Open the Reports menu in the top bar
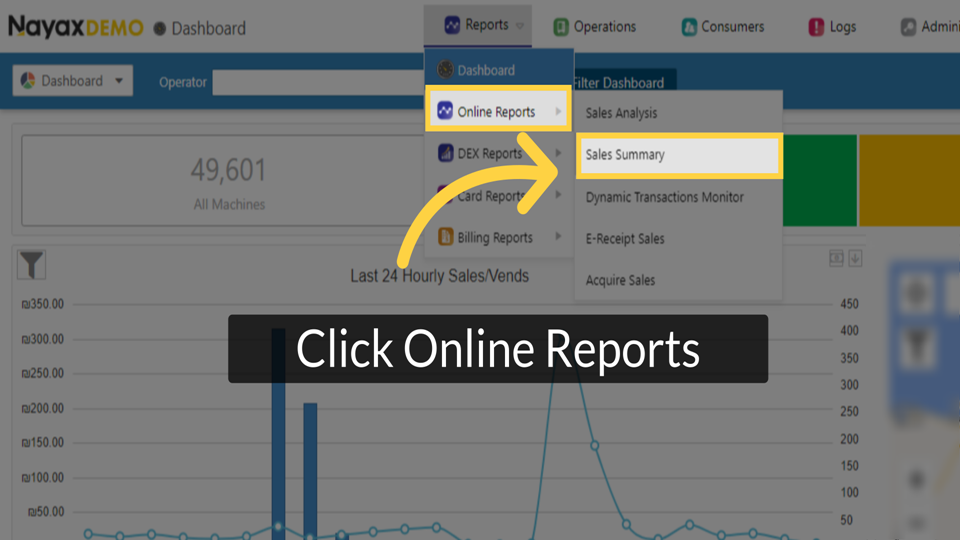960x540 pixels. tap(478, 25)
